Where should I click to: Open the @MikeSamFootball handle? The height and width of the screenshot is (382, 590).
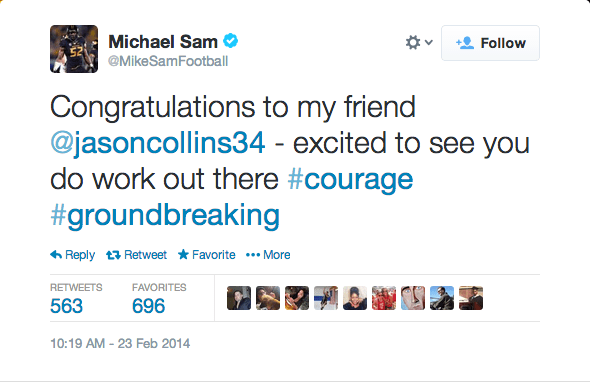[x=168, y=61]
